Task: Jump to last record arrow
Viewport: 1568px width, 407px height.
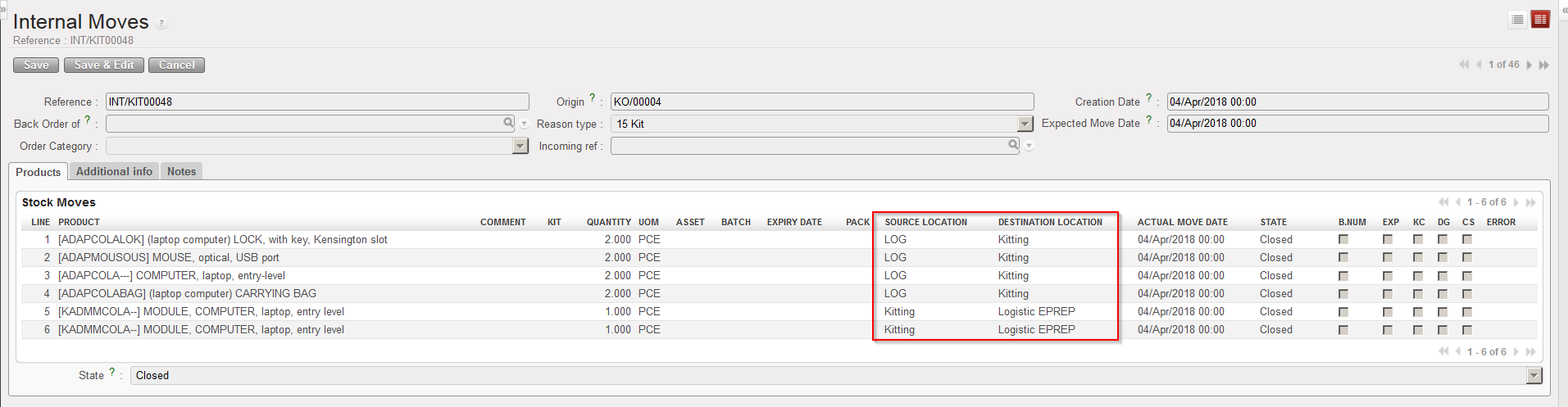Action: [1544, 65]
